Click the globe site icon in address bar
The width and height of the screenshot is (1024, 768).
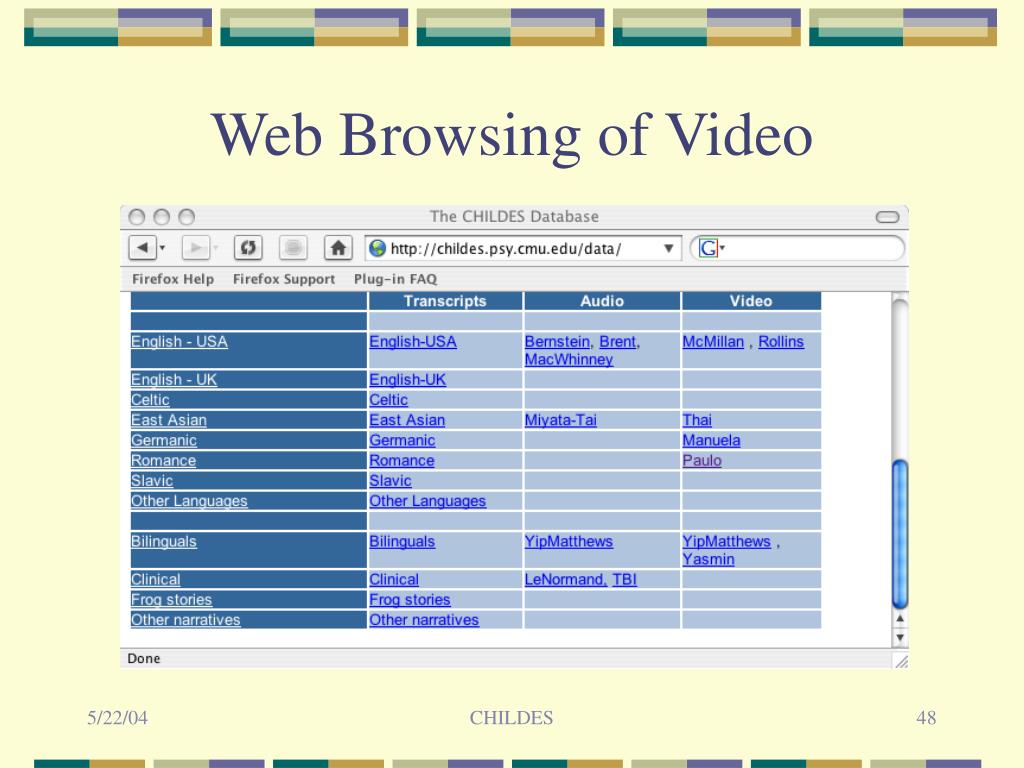(377, 248)
